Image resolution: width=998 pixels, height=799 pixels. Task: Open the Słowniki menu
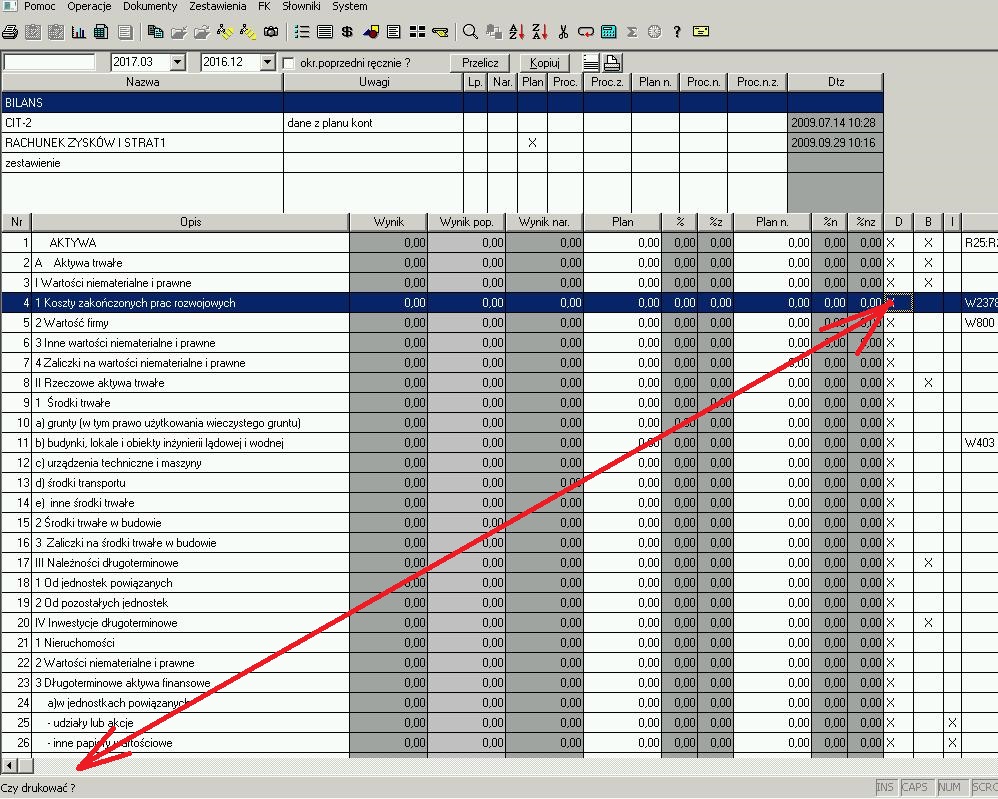(301, 6)
